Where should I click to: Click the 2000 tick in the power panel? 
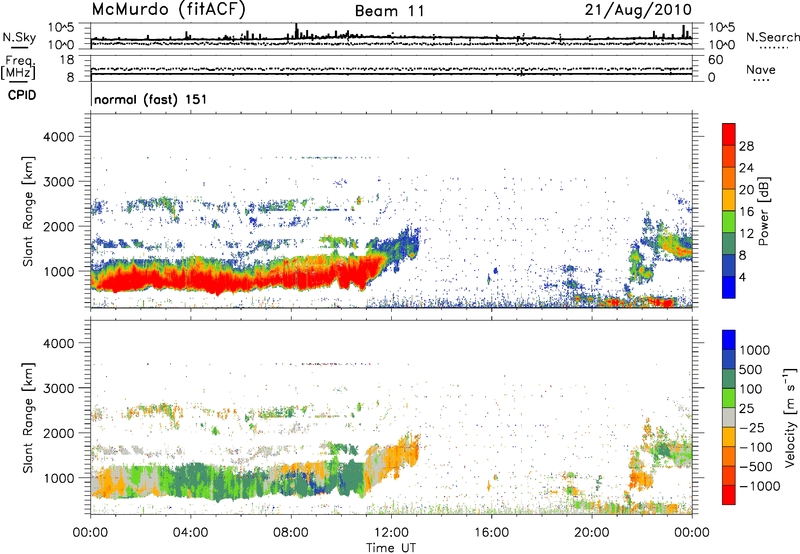(x=59, y=226)
